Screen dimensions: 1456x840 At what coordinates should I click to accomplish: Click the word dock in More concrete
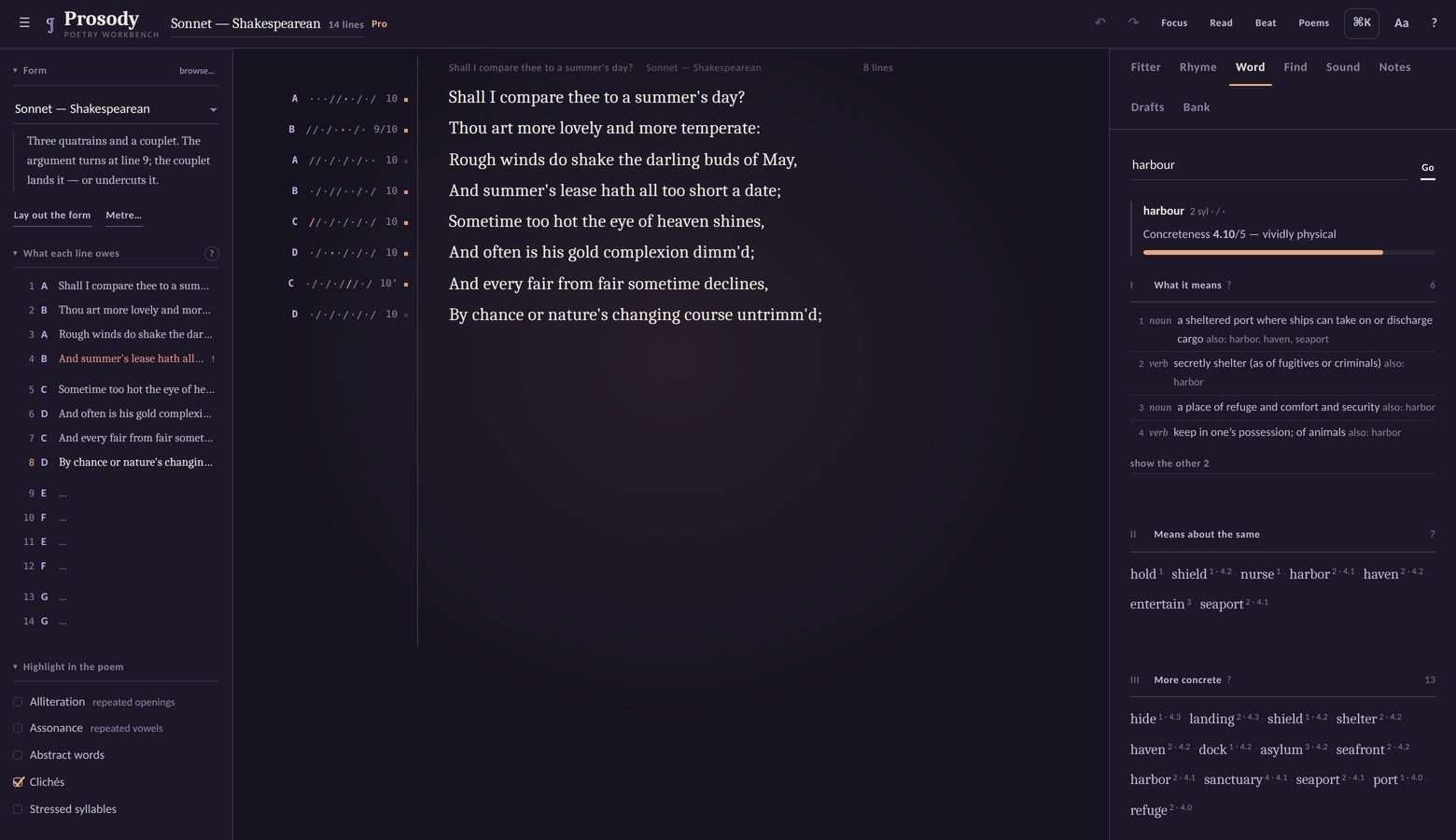coord(1212,749)
